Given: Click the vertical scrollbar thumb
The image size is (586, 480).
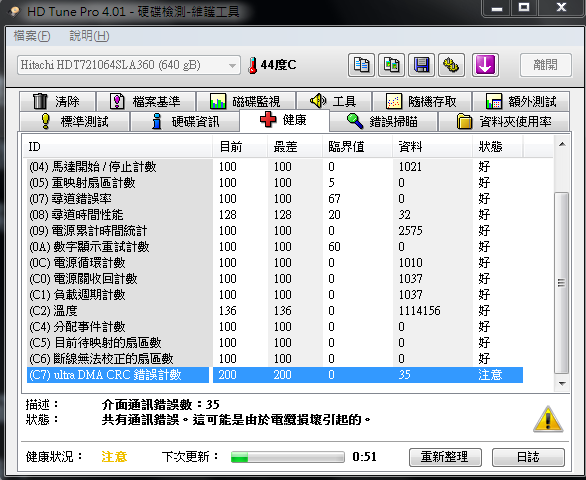Looking at the screenshot, I should tap(561, 283).
